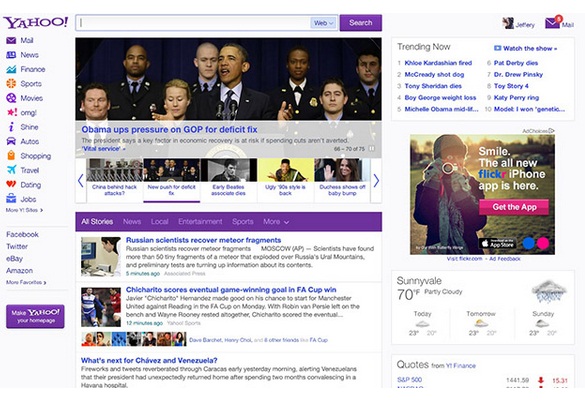Expand the More stories dropdown
The width and height of the screenshot is (585, 410).
click(x=276, y=222)
